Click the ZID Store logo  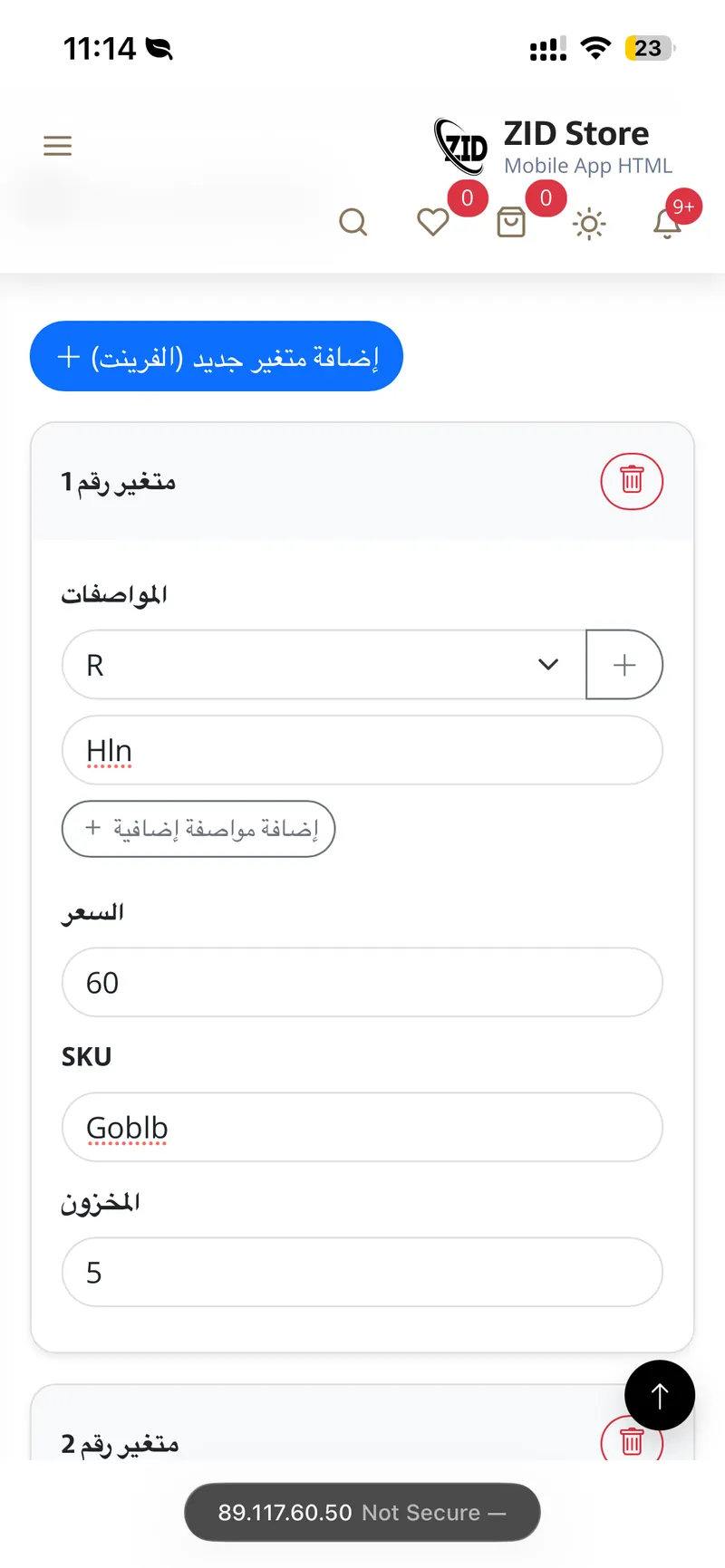click(461, 146)
